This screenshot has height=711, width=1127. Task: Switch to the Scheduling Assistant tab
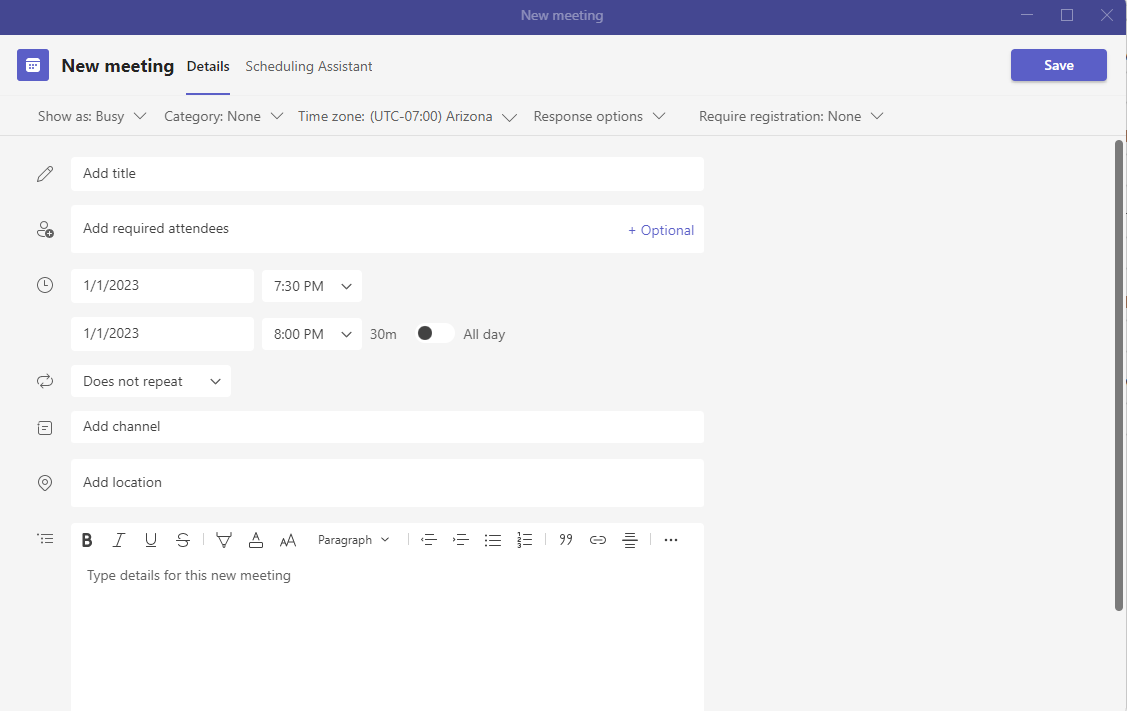[x=308, y=66]
